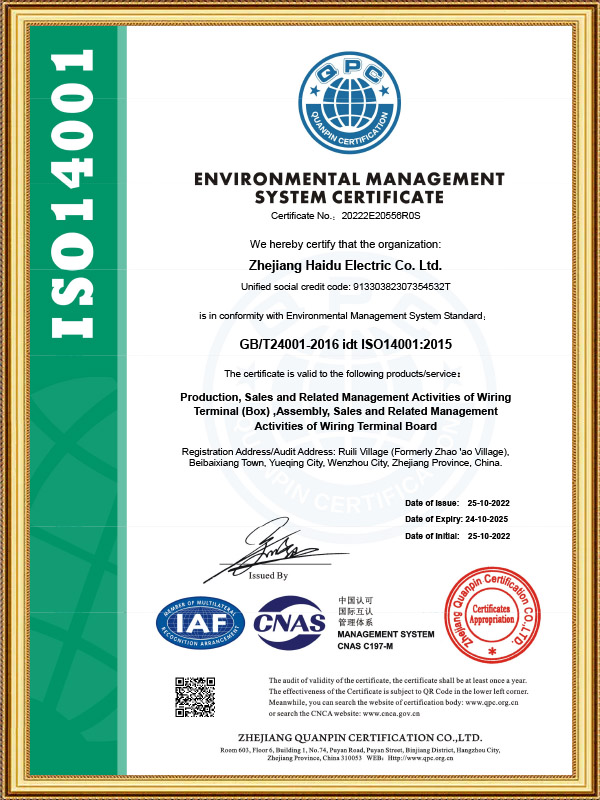The image size is (600, 800).
Task: Click the CNAS logo
Action: tap(289, 622)
